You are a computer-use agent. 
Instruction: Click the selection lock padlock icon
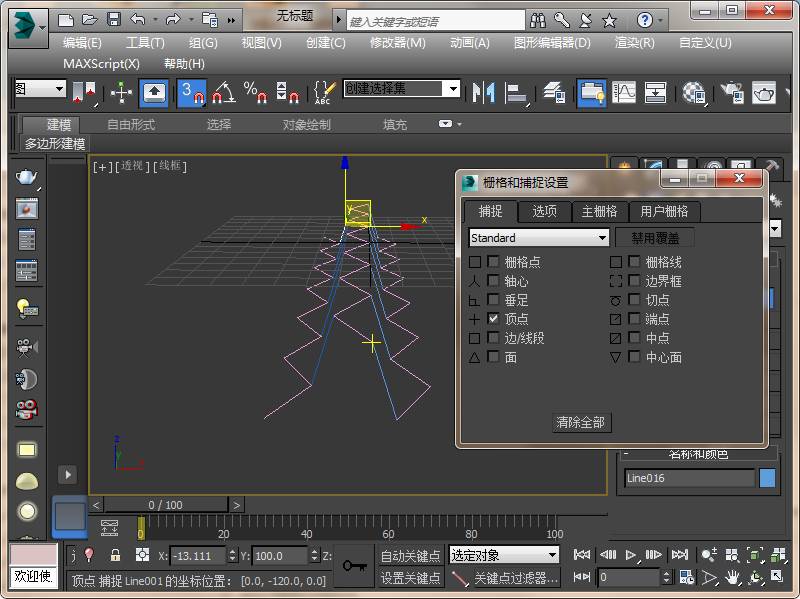[x=115, y=555]
